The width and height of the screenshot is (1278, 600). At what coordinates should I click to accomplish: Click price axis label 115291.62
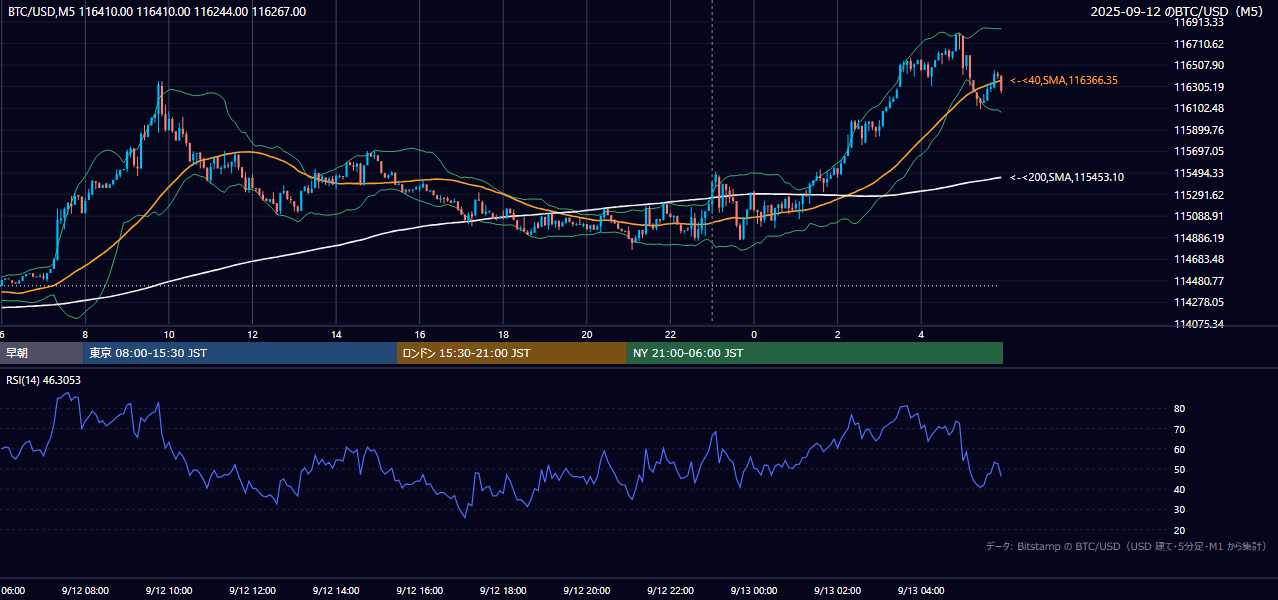1200,195
